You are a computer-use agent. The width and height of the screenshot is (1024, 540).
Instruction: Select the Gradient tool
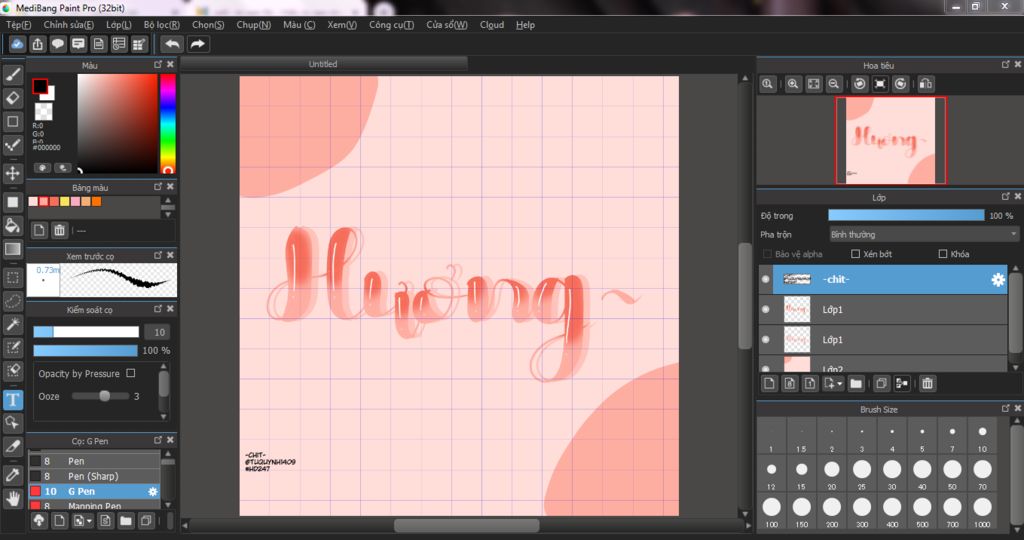12,249
